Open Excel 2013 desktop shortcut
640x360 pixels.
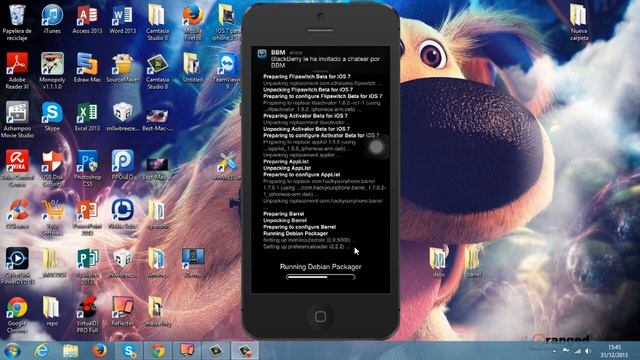[87, 117]
